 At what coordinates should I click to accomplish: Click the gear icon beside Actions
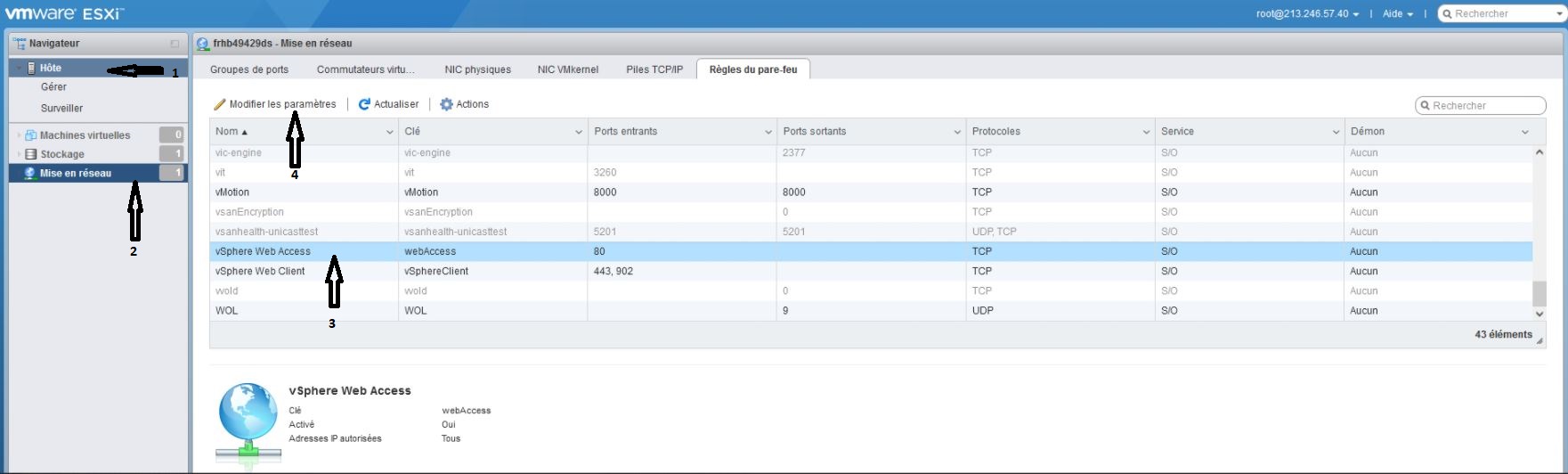click(x=447, y=104)
